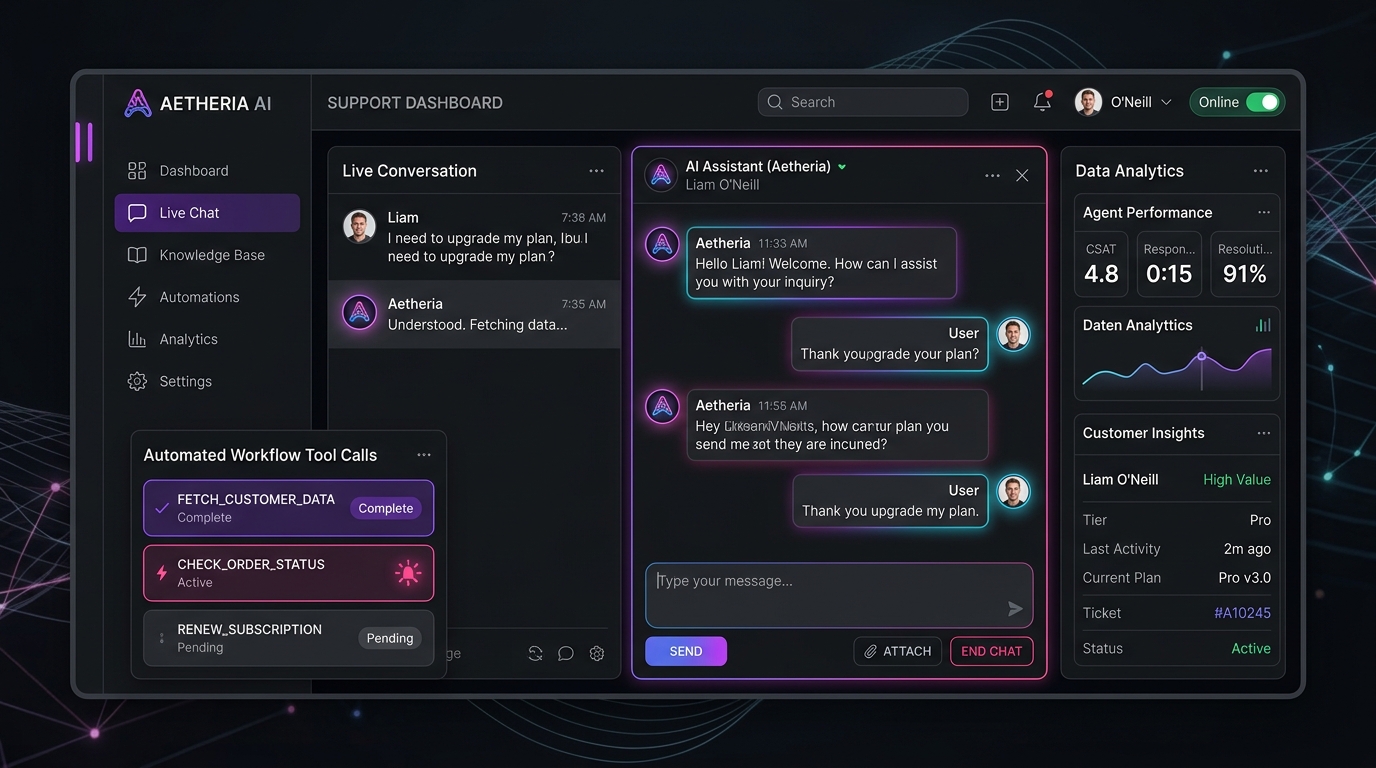Screen dimensions: 1376x768
Task: Open Automated Workflow Tool Calls options menu
Action: click(424, 455)
